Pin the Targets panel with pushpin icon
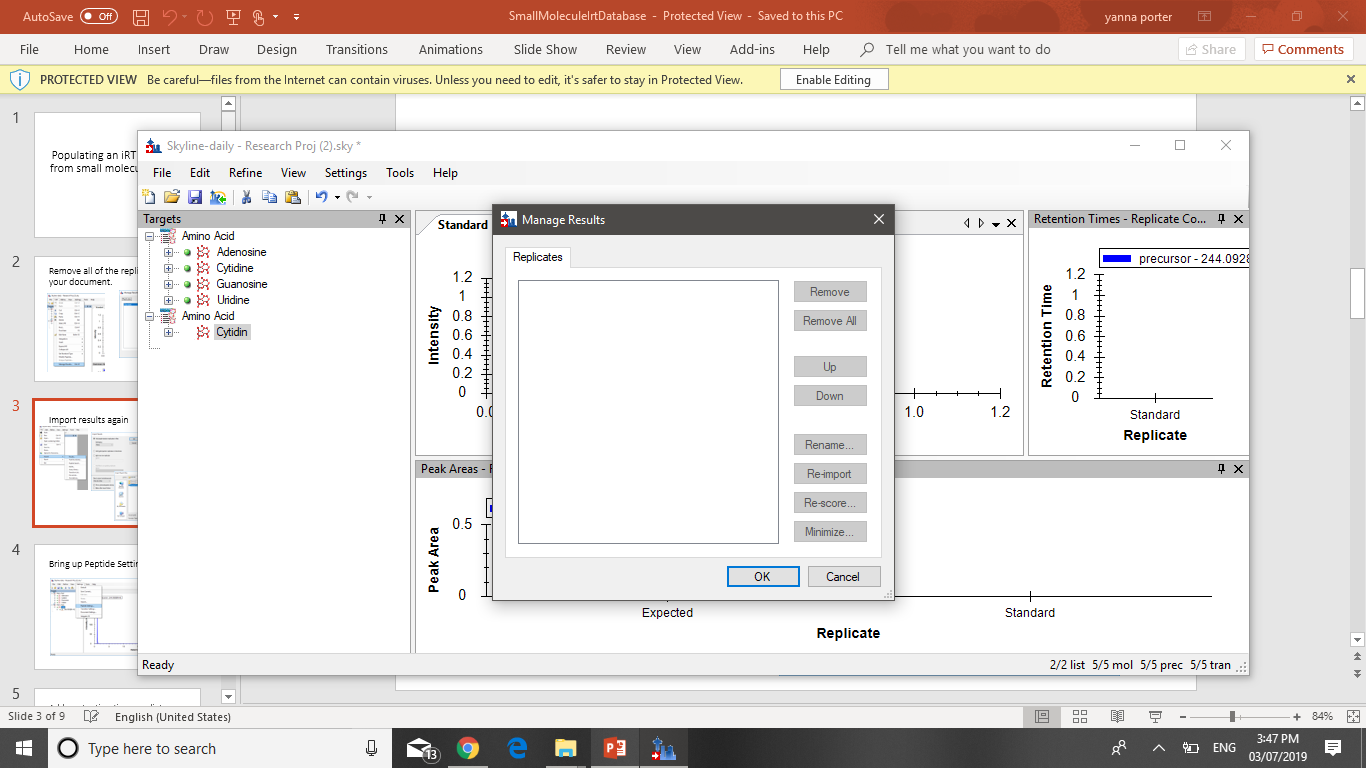 382,219
